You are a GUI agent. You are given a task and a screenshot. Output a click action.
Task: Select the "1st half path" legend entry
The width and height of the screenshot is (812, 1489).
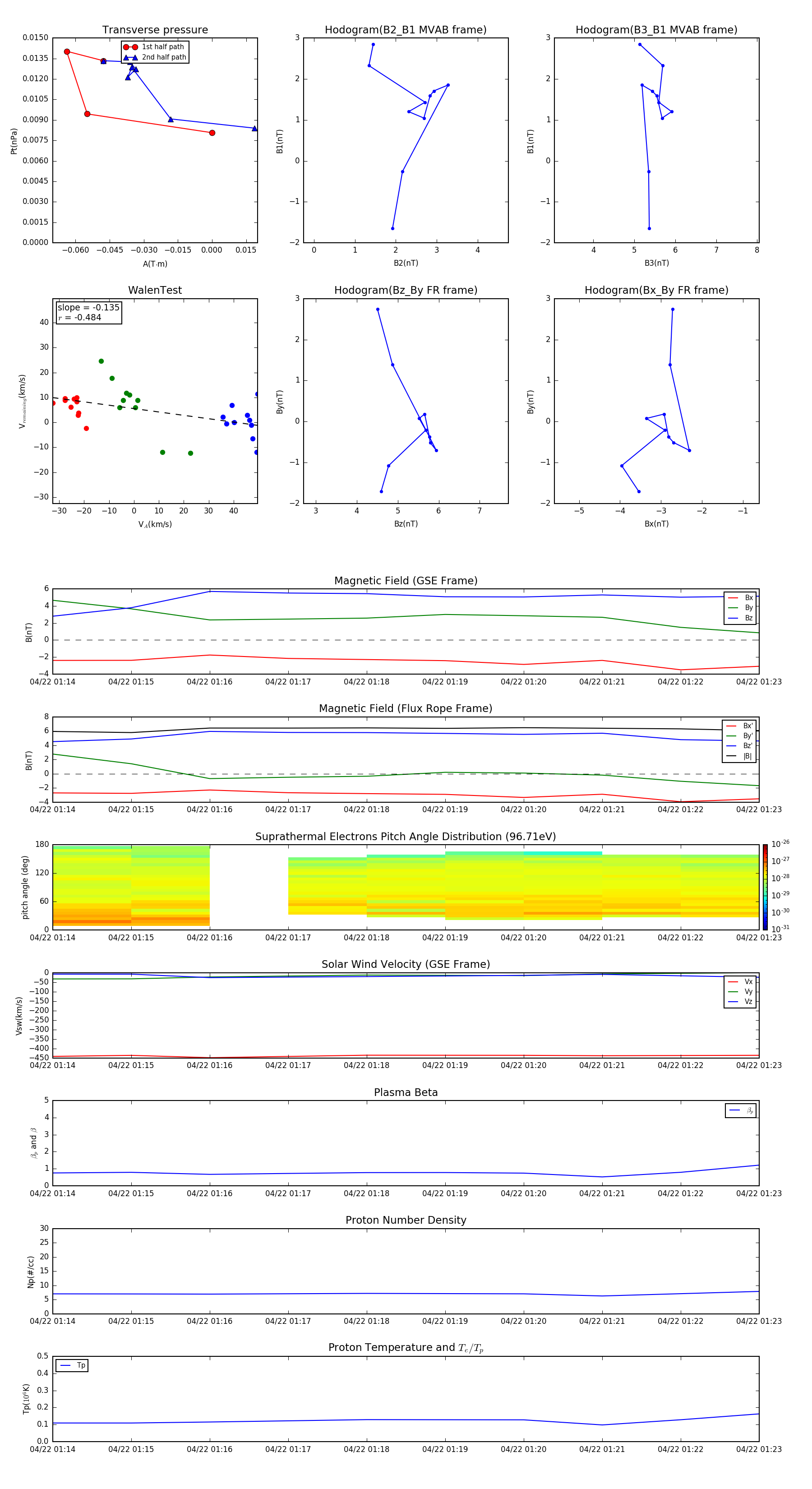click(x=154, y=47)
